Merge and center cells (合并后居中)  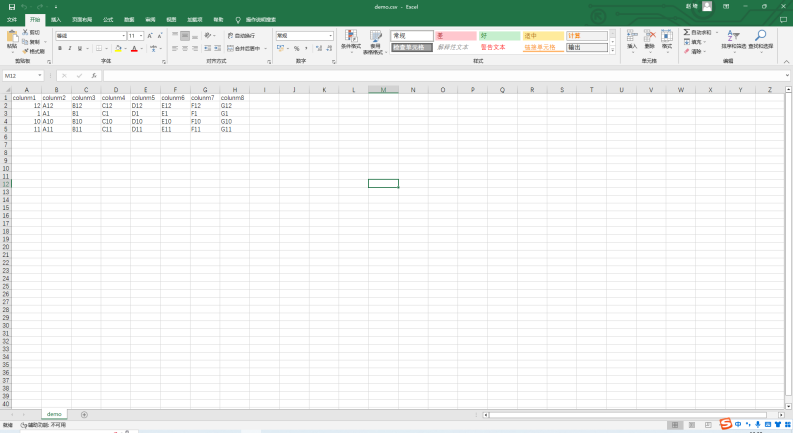pos(244,49)
